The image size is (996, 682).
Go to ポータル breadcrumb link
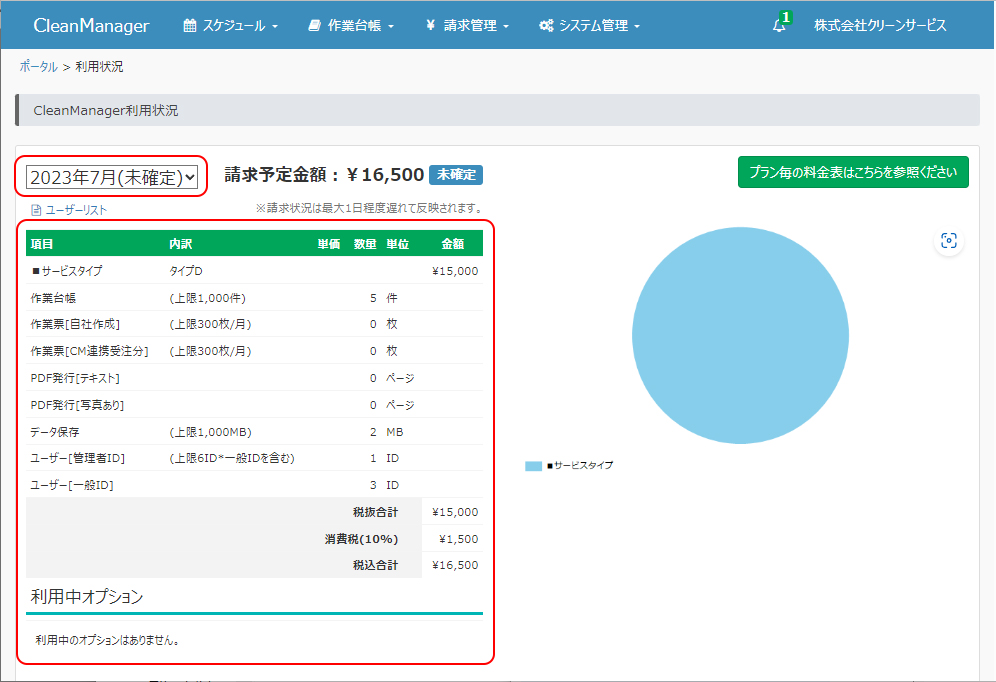(x=38, y=66)
